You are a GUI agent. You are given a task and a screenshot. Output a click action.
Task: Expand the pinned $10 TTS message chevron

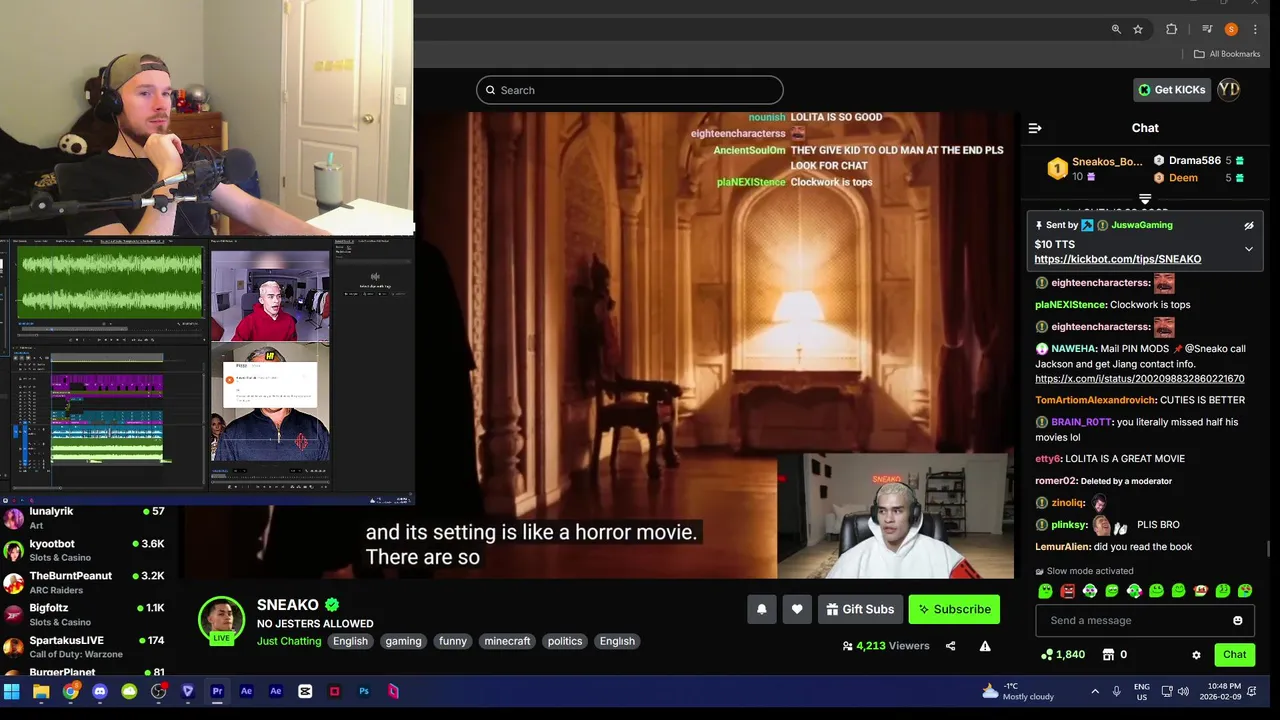[1248, 249]
